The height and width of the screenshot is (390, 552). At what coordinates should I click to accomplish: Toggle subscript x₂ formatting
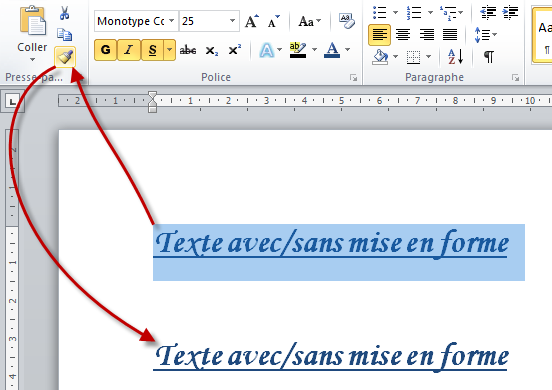click(212, 50)
